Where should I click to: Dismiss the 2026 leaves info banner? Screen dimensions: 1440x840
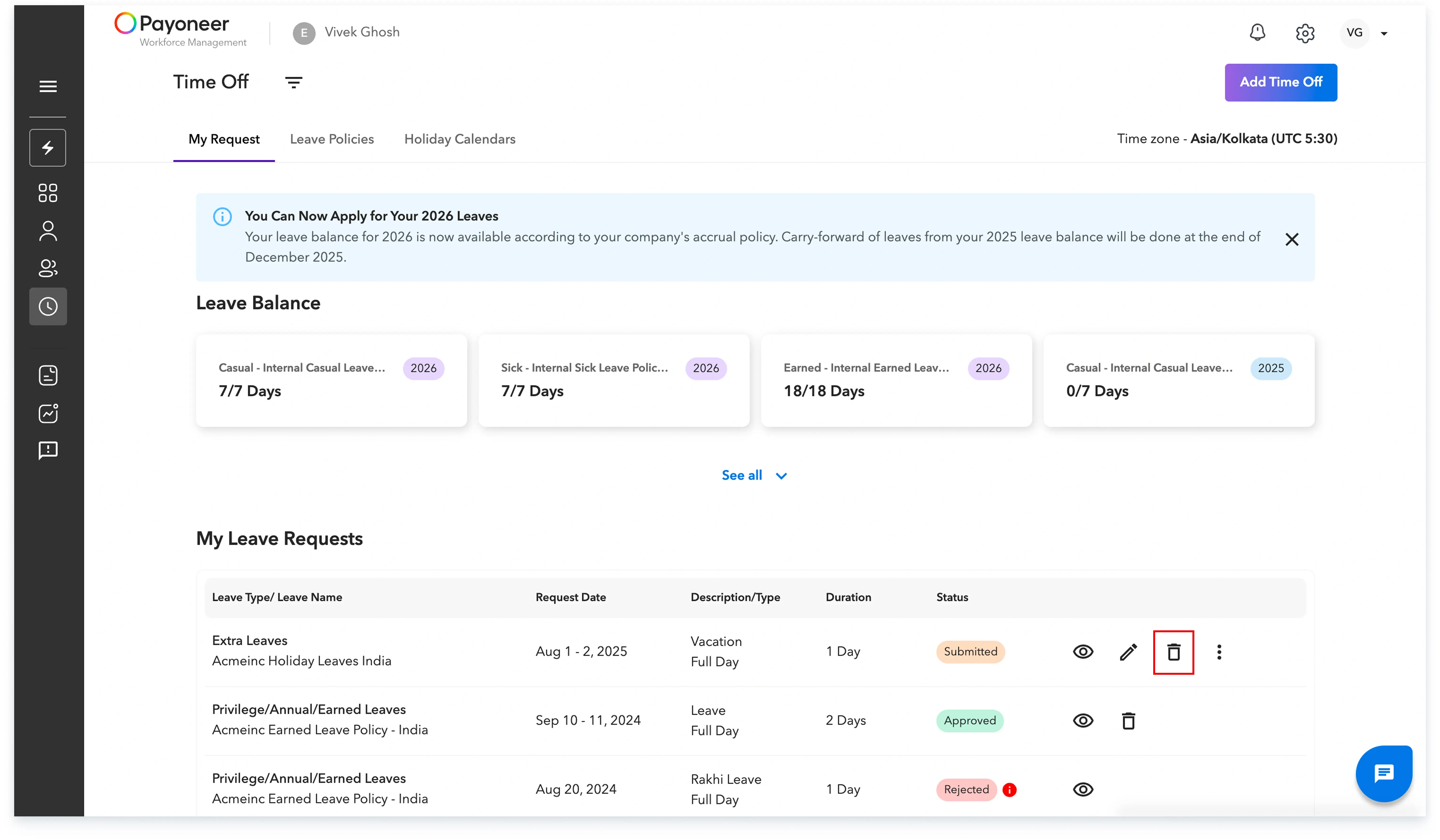coord(1291,239)
